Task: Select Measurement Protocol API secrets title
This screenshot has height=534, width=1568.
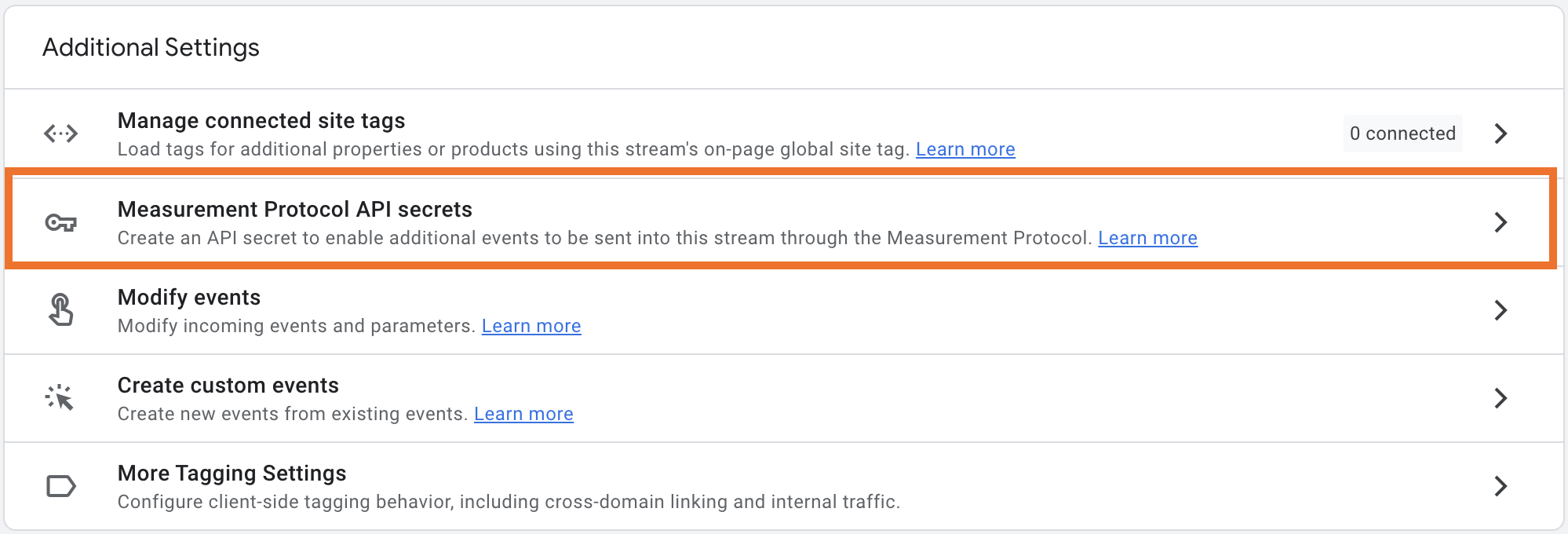Action: pos(295,209)
